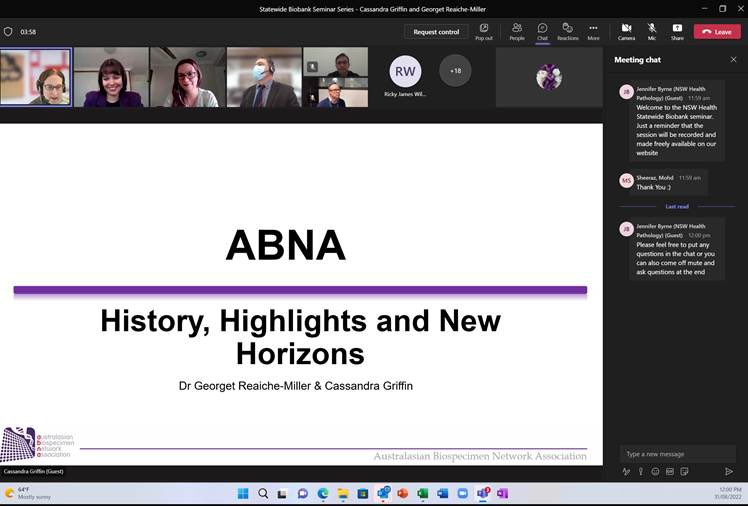Viewport: 748px width, 506px height.
Task: Click the 03:58 meeting timer
Action: 28,32
